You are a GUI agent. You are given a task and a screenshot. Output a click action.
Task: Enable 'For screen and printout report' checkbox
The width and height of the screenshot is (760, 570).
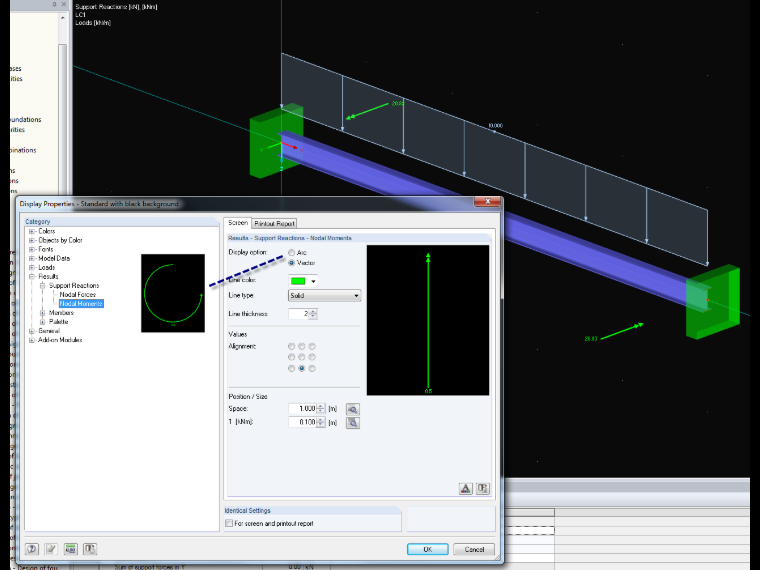pos(229,523)
